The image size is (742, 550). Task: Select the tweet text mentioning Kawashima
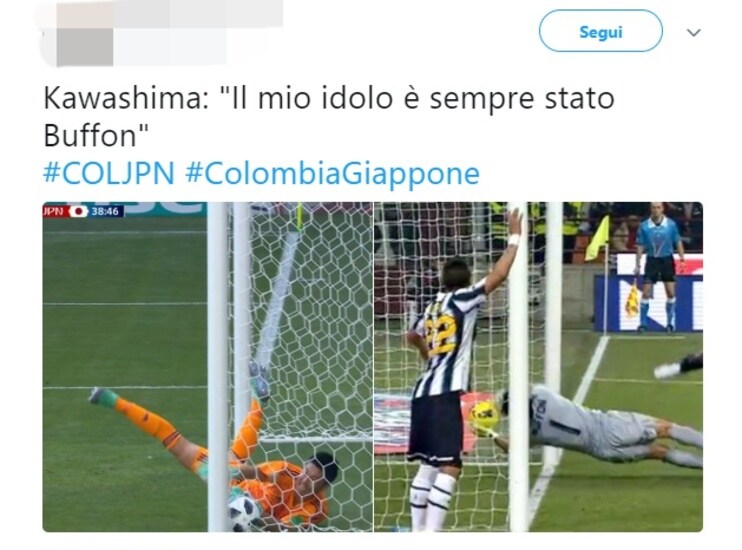(328, 117)
